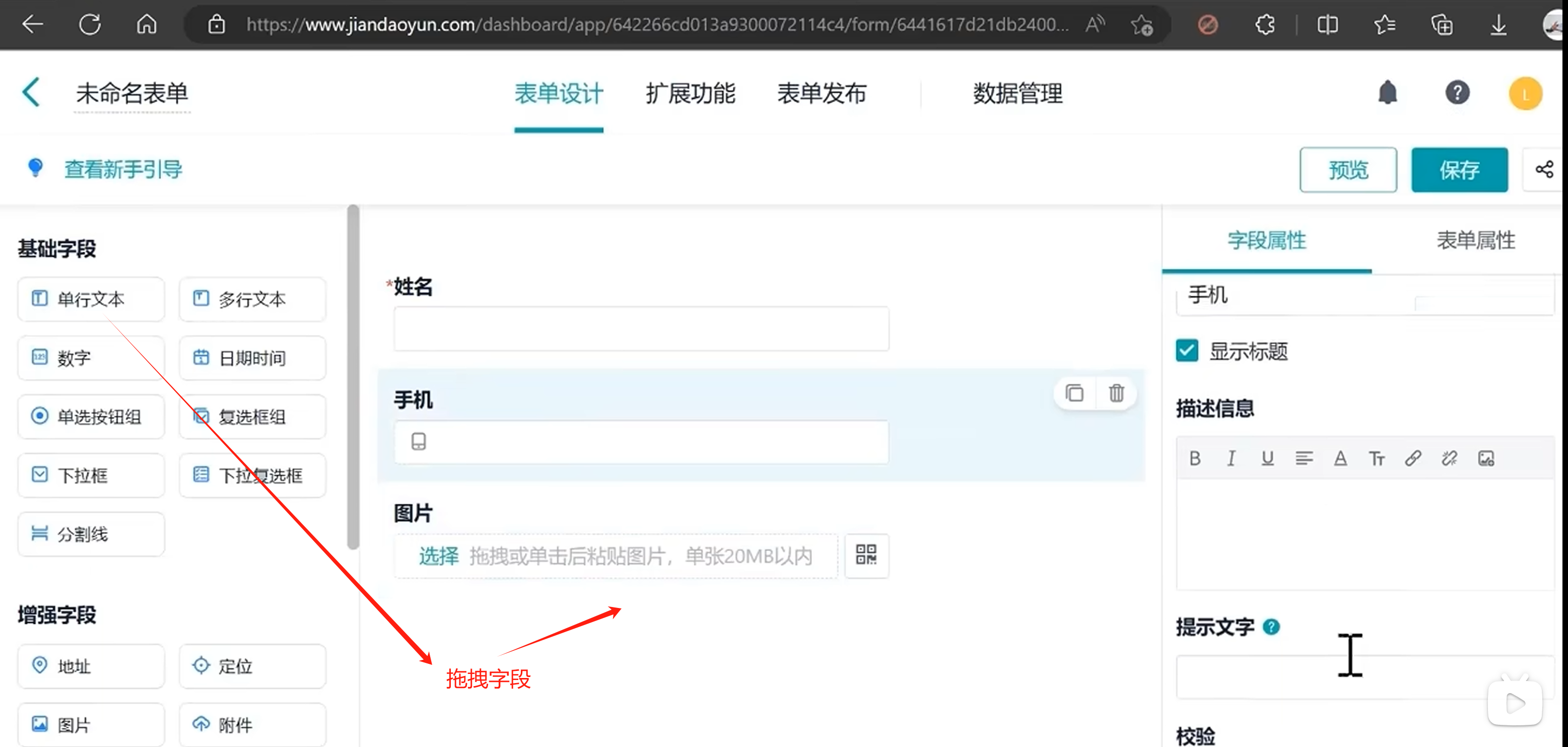The width and height of the screenshot is (1568, 747).
Task: Open the 扩展功能 tab
Action: coord(690,93)
